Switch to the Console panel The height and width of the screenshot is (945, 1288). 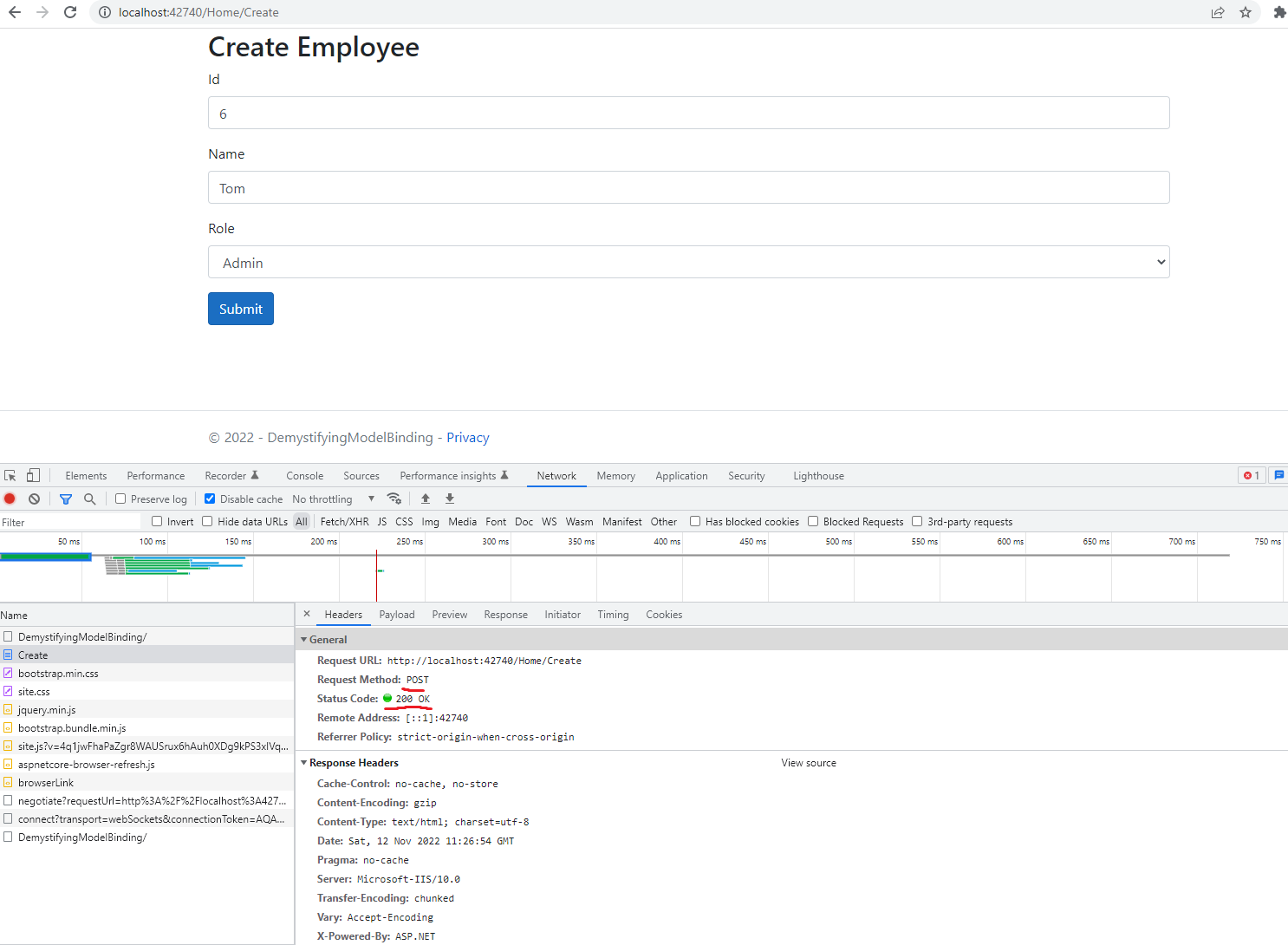[x=305, y=475]
